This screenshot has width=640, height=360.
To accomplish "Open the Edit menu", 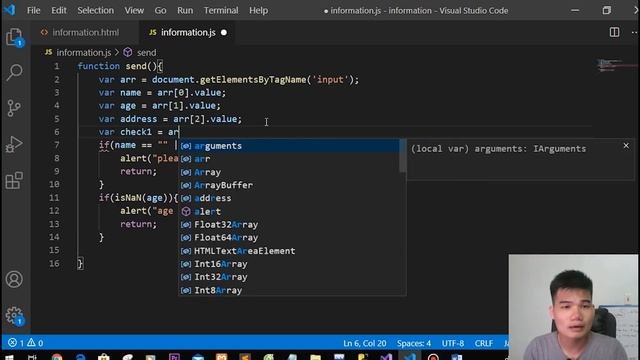I will [x=59, y=10].
